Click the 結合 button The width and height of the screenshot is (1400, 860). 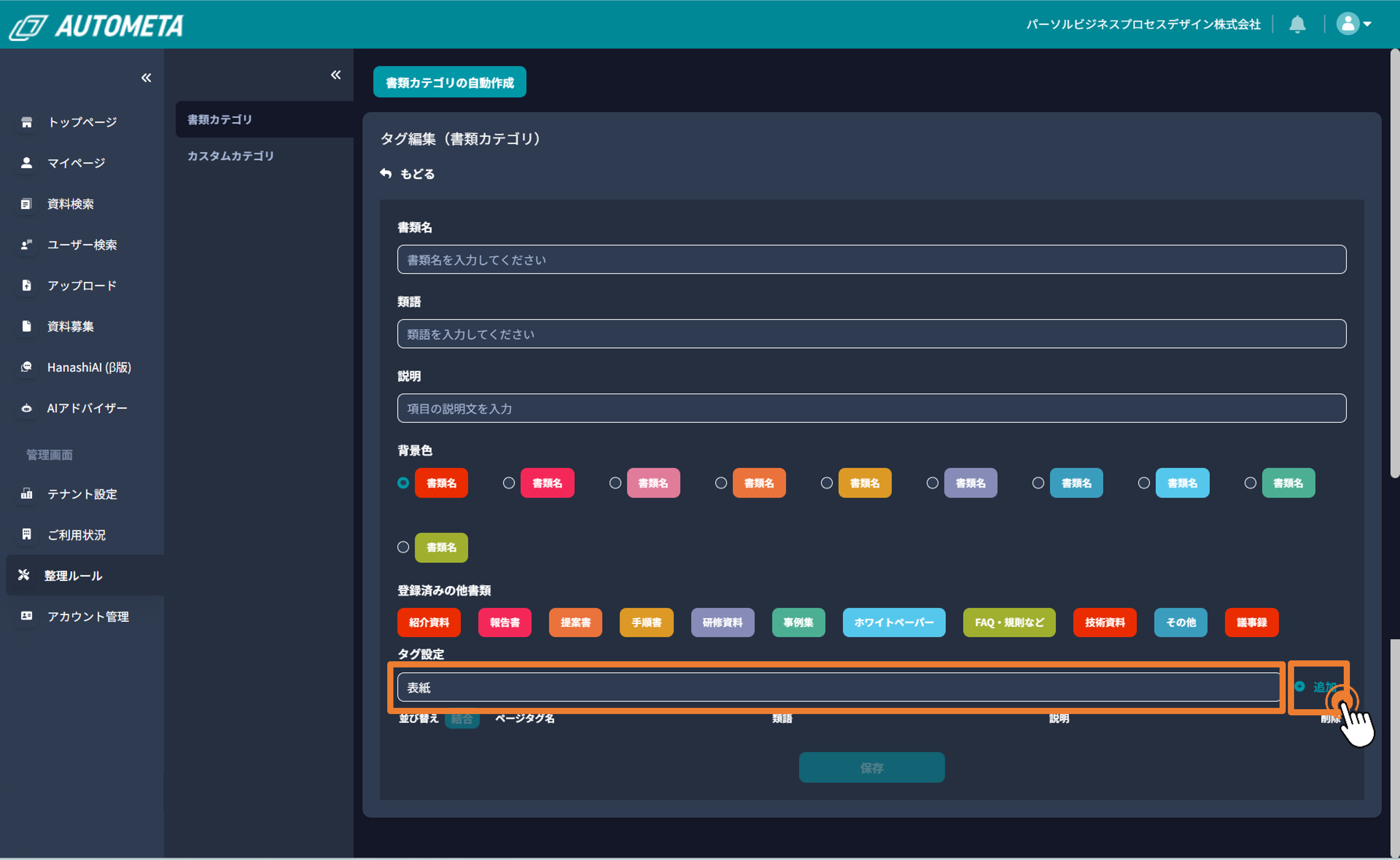coord(462,718)
